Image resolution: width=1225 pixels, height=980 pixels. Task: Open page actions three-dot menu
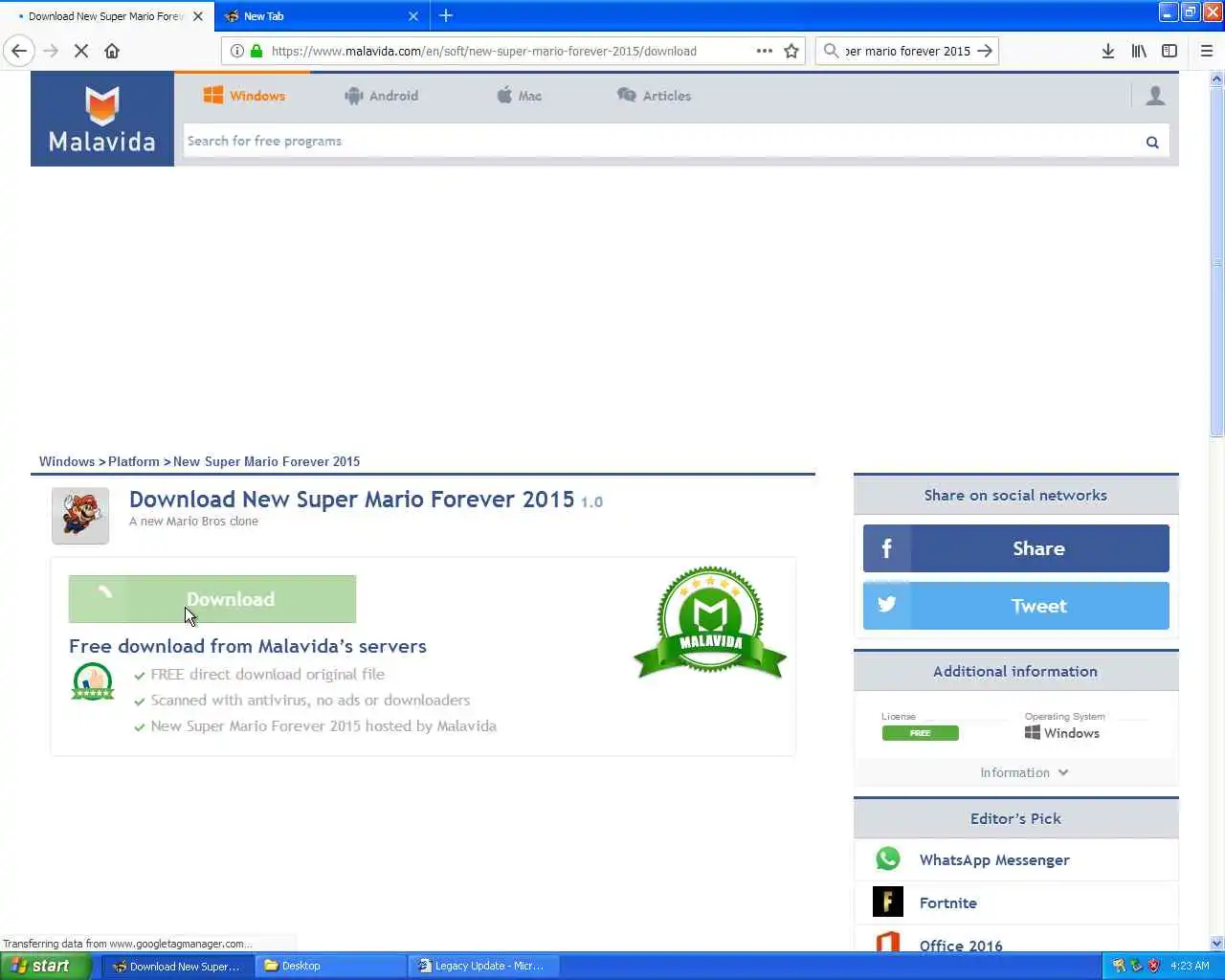coord(764,51)
